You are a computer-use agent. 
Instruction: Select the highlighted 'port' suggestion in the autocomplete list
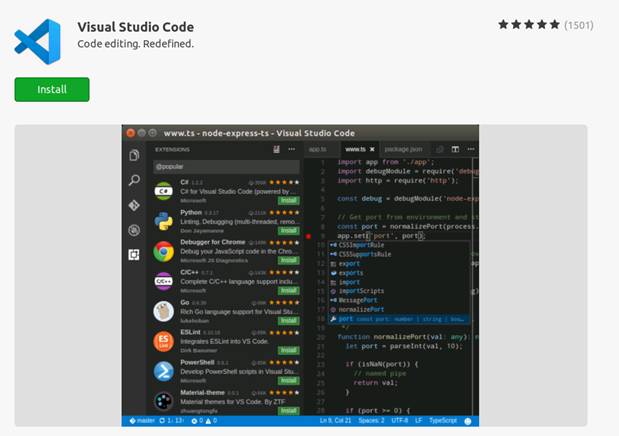(399, 319)
